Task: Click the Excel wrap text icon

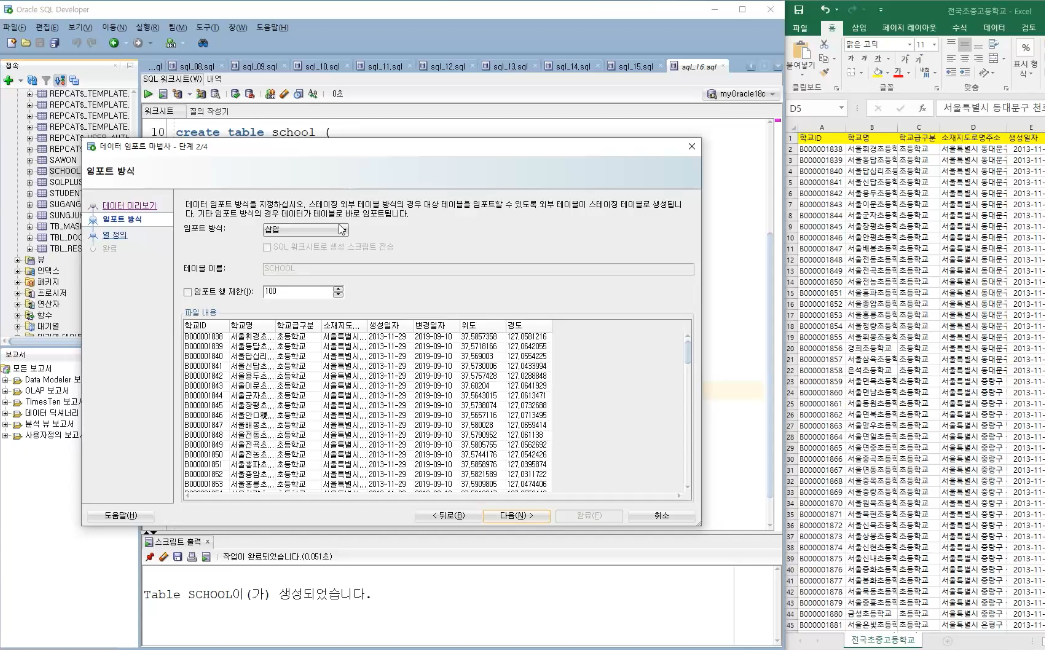Action: (x=994, y=44)
